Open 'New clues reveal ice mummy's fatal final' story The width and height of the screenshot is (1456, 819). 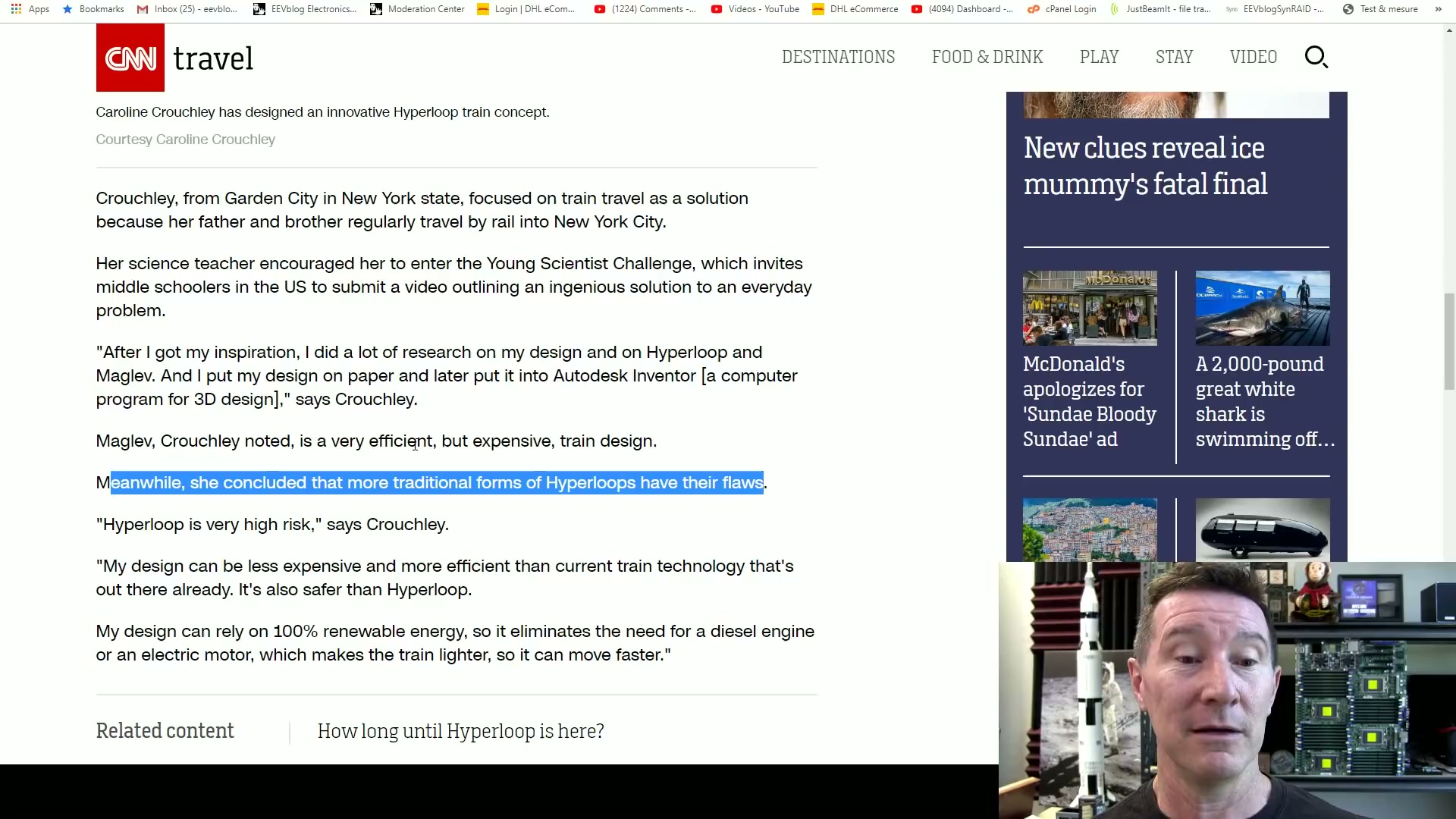[1145, 166]
